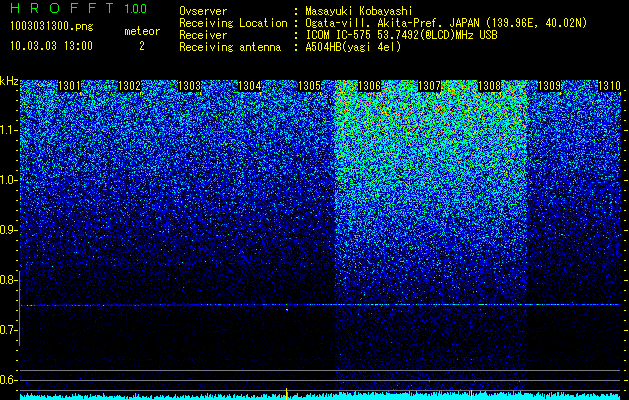Click the kHz axis unit label
The image size is (629, 400).
click(9, 81)
